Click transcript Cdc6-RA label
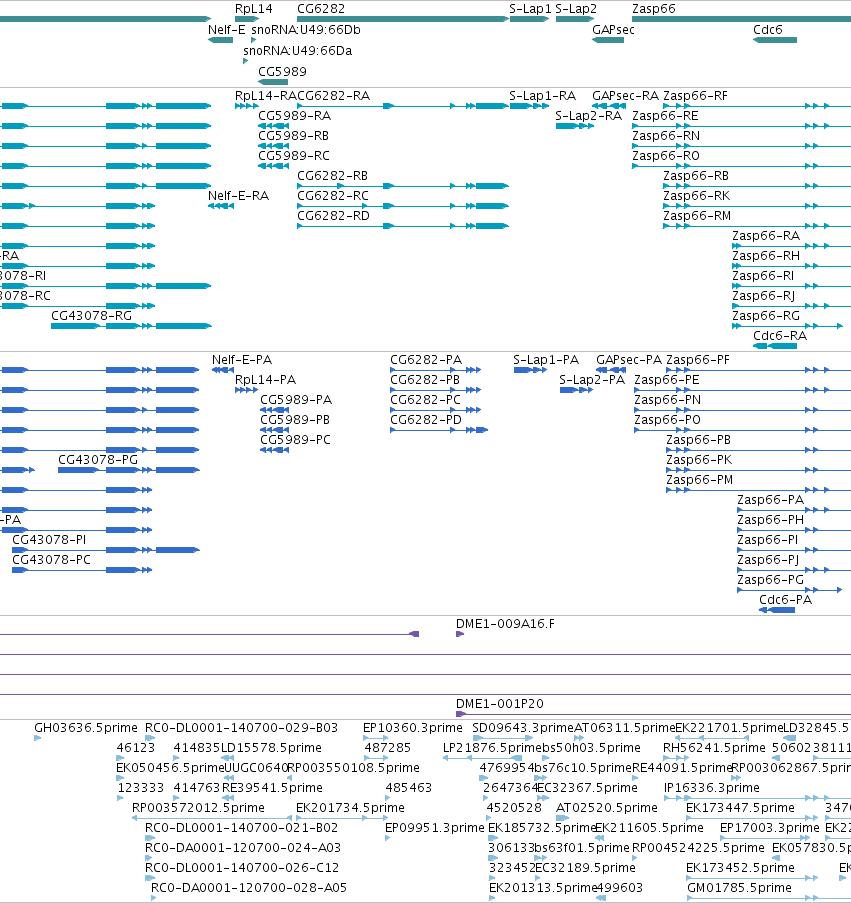Screen dimensions: 851x903 tap(780, 336)
